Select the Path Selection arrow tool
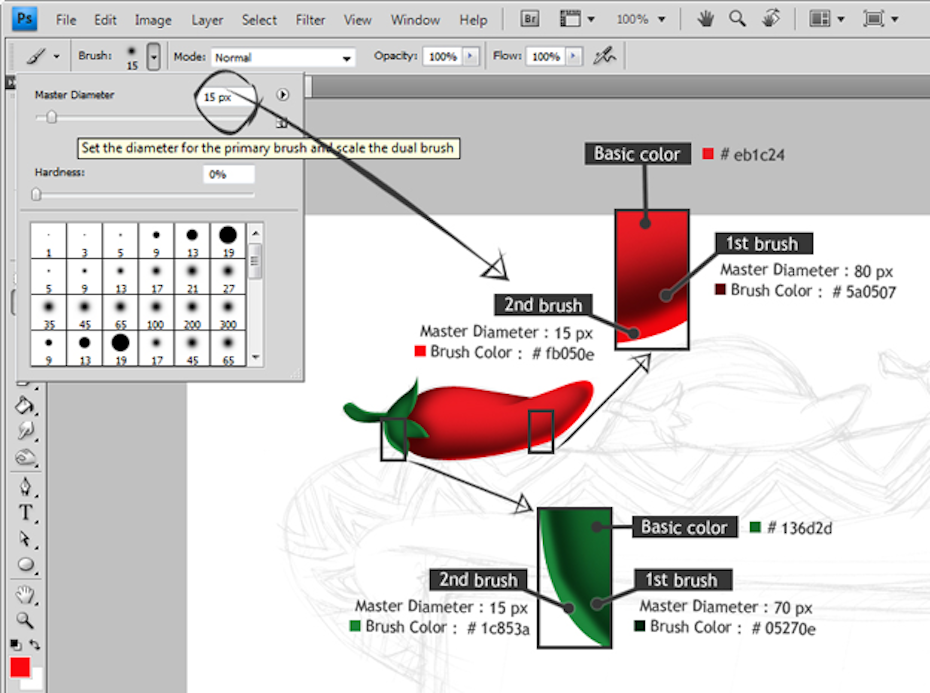The height and width of the screenshot is (693, 930). (26, 539)
